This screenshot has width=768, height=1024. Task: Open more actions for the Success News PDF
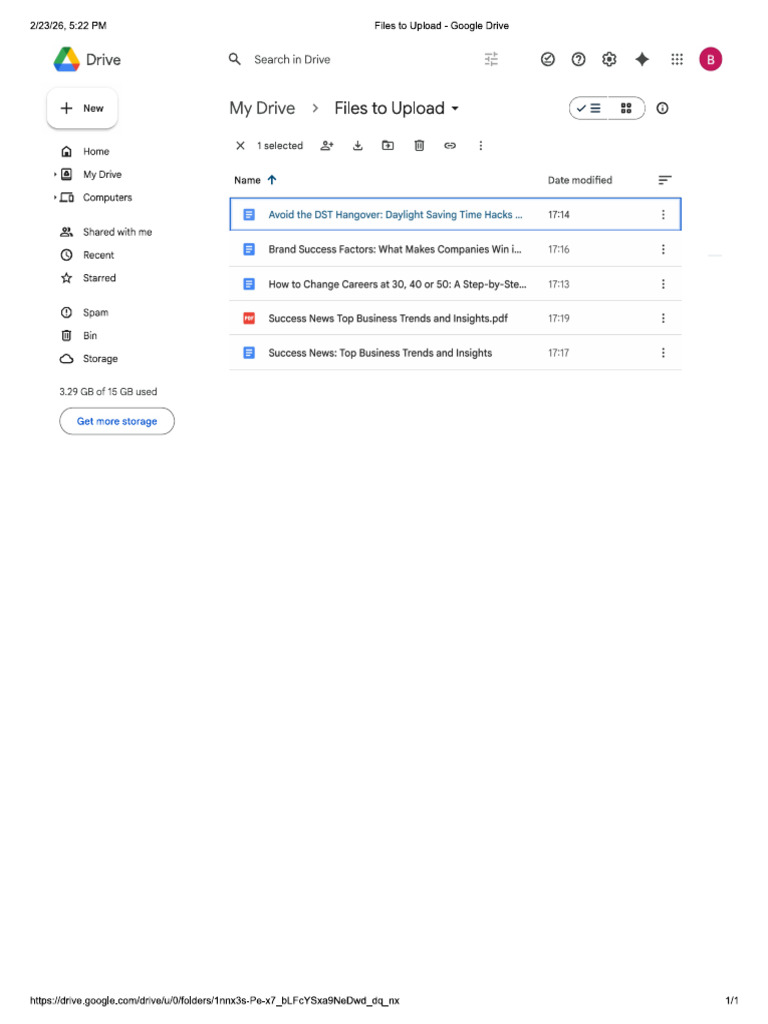(663, 318)
